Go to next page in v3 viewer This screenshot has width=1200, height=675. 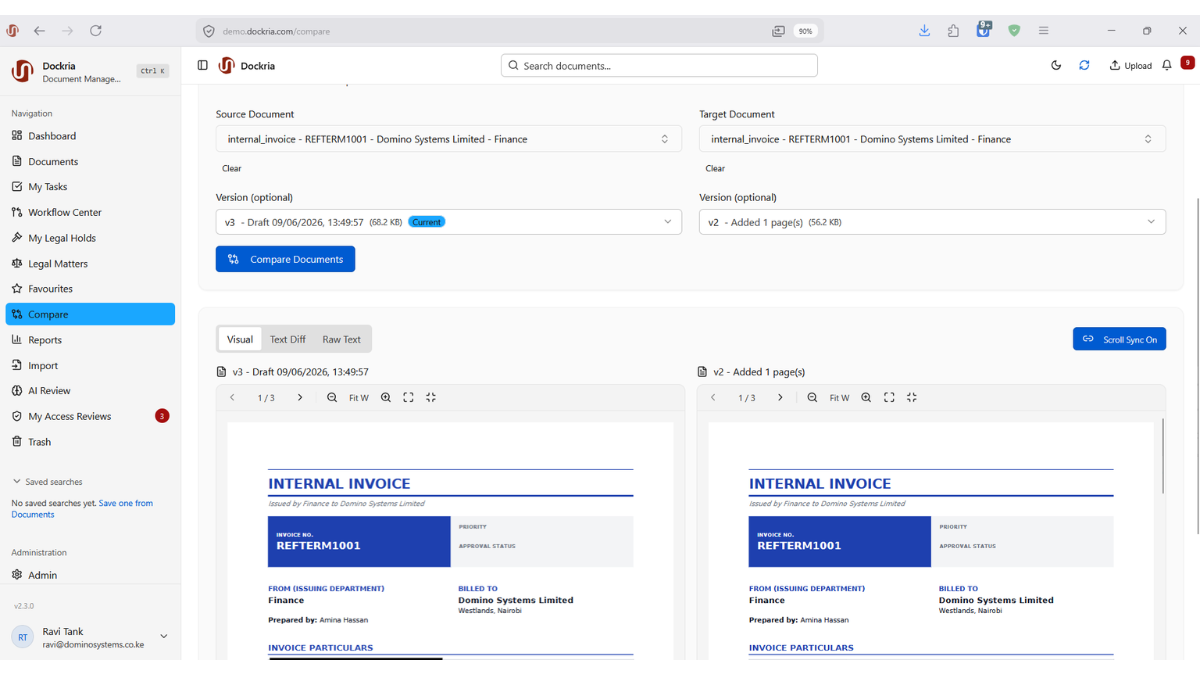tap(299, 397)
